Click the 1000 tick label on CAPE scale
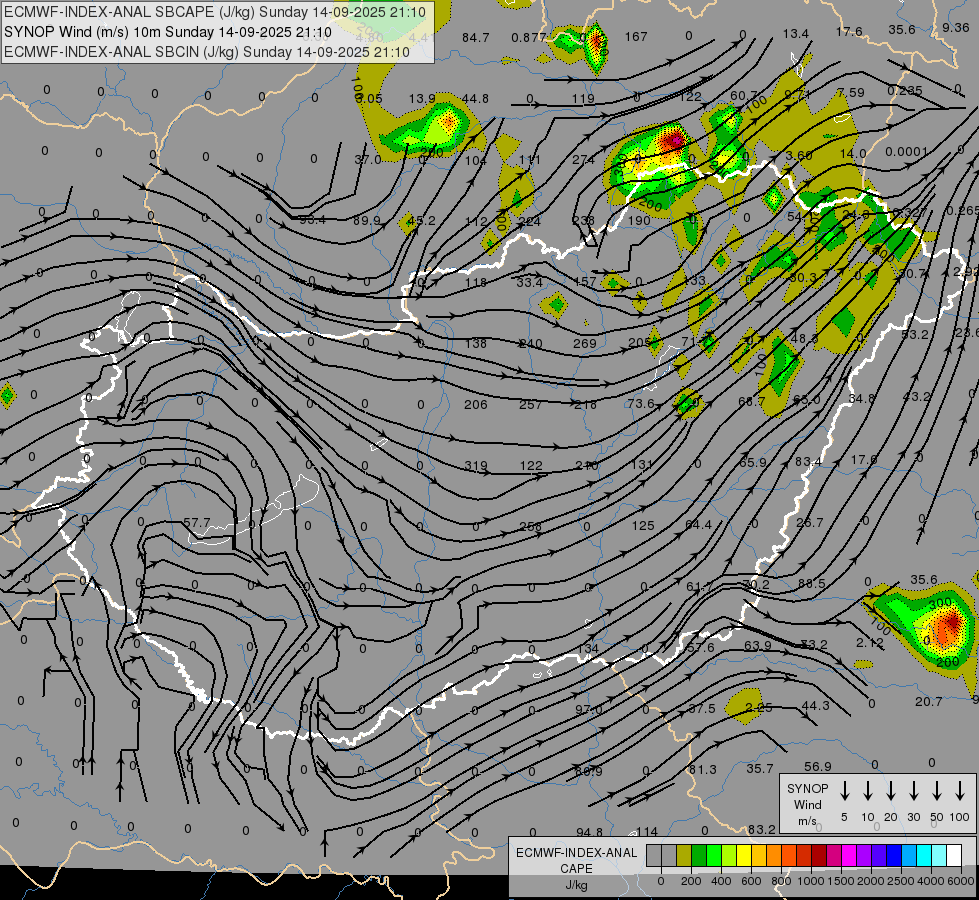 click(x=810, y=881)
